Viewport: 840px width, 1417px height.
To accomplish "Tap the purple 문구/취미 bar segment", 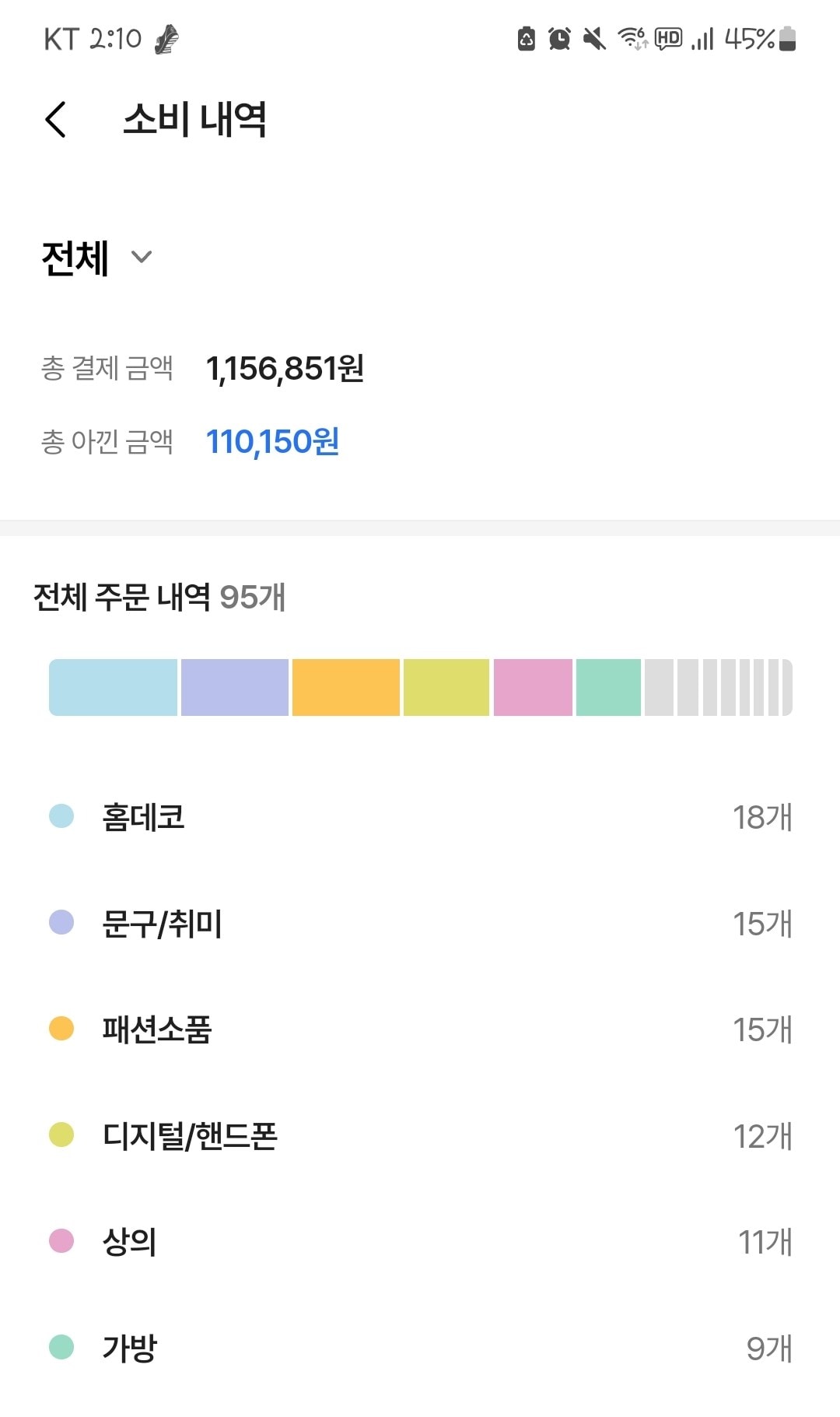I will 235,687.
